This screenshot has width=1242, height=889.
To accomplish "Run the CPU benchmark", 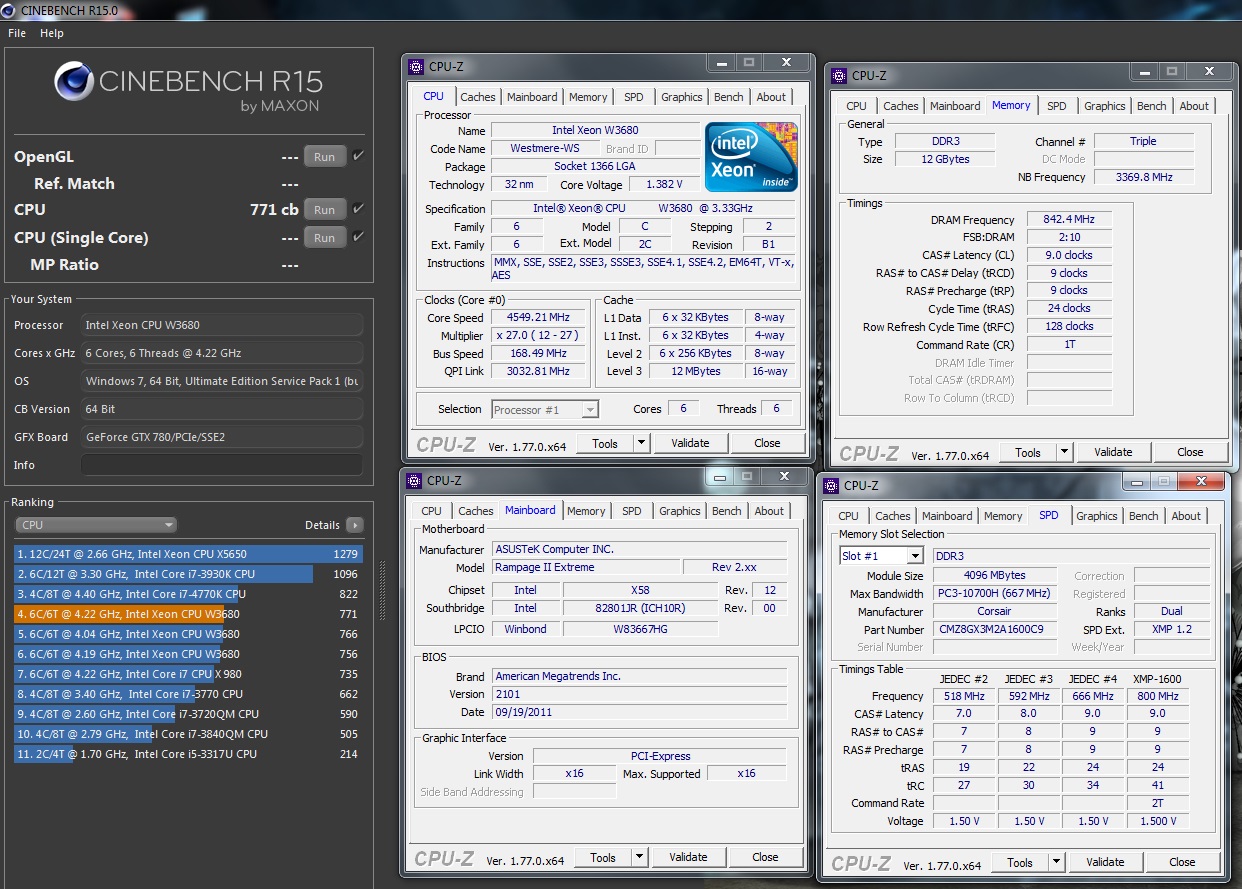I will point(325,210).
